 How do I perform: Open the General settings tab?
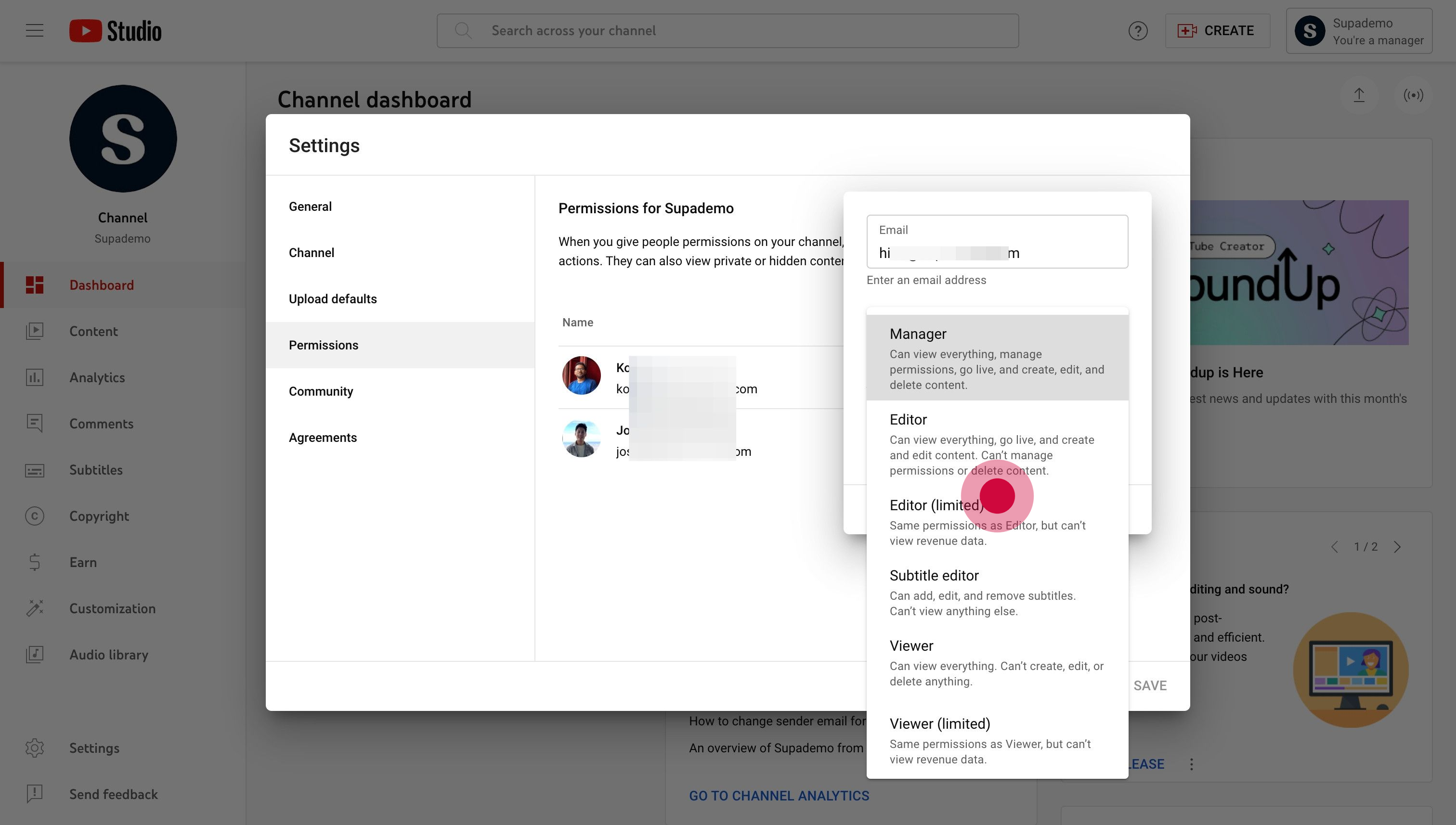[x=400, y=206]
